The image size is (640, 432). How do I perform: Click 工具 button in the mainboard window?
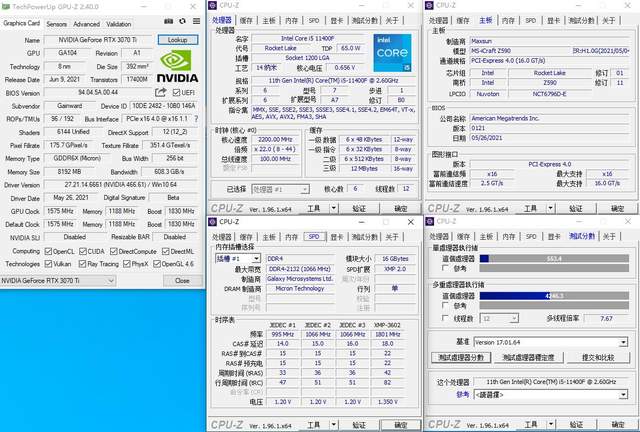click(530, 208)
